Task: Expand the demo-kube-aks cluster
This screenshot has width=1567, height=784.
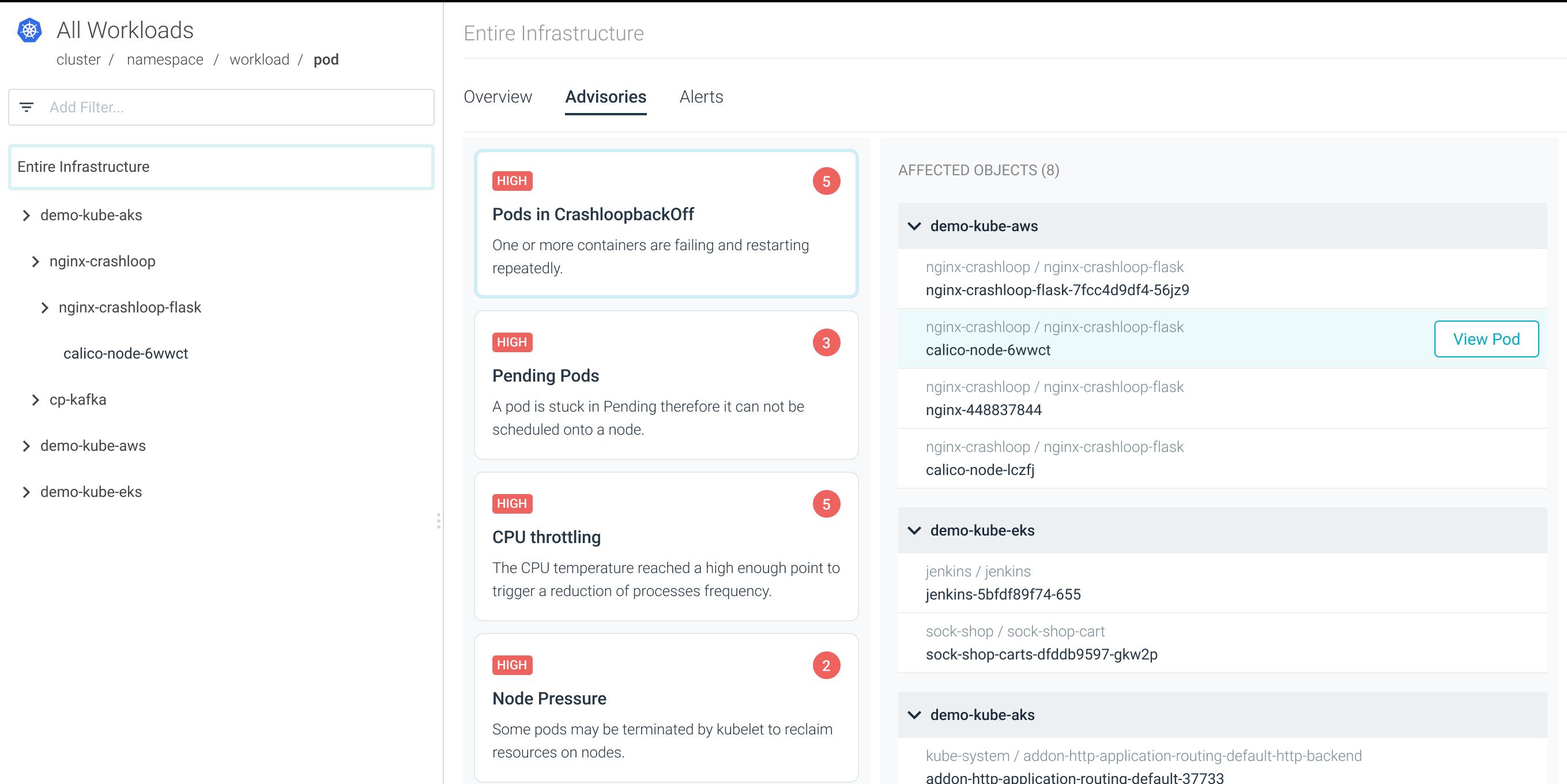Action: [25, 214]
